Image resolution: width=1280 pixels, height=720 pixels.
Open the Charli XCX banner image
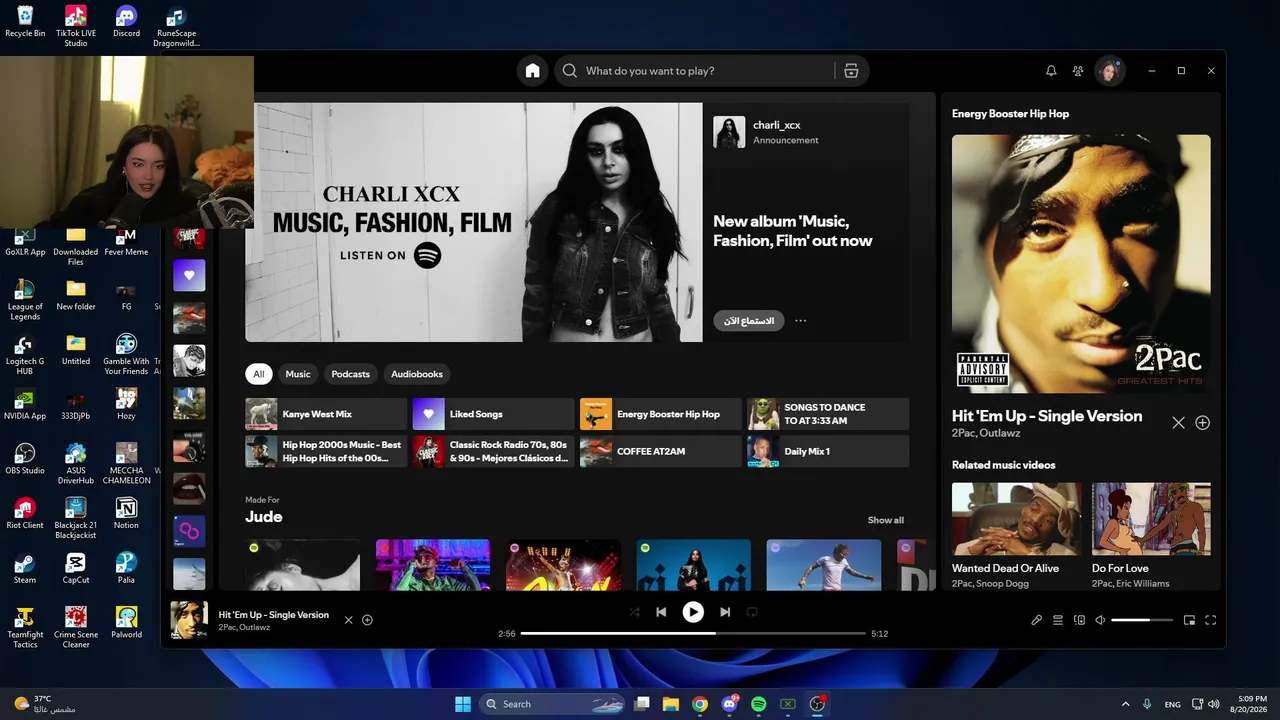[x=474, y=222]
